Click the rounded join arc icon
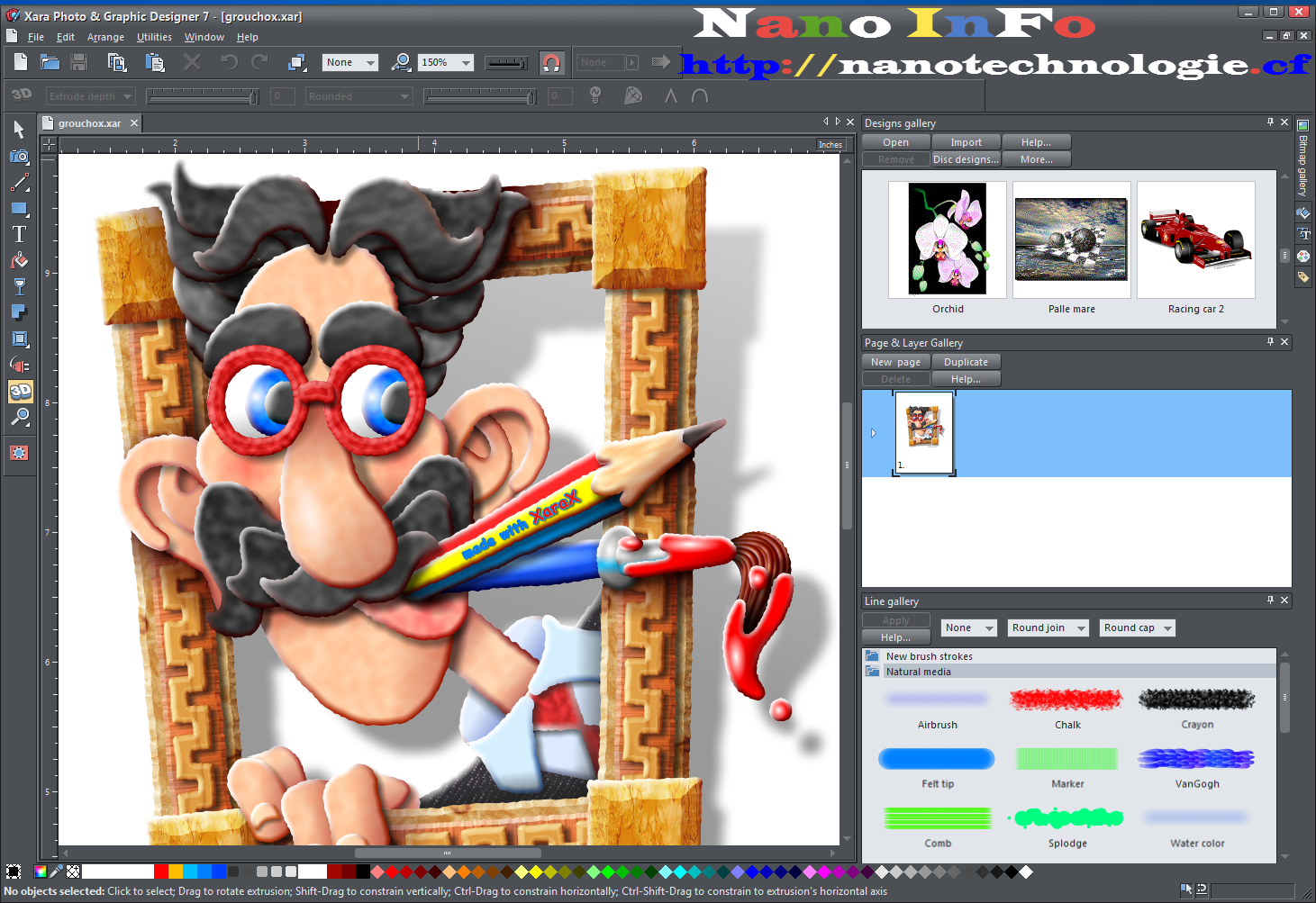 point(699,95)
